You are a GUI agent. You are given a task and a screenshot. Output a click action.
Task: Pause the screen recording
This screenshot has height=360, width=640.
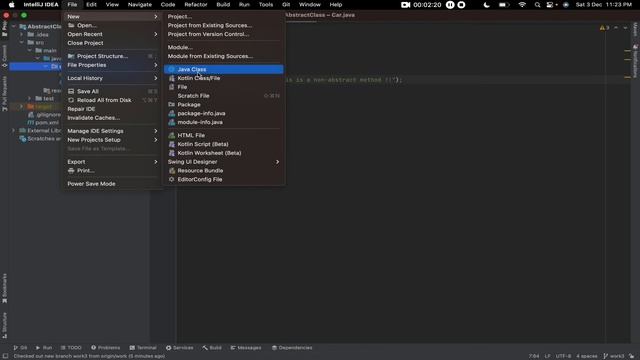(x=450, y=4)
